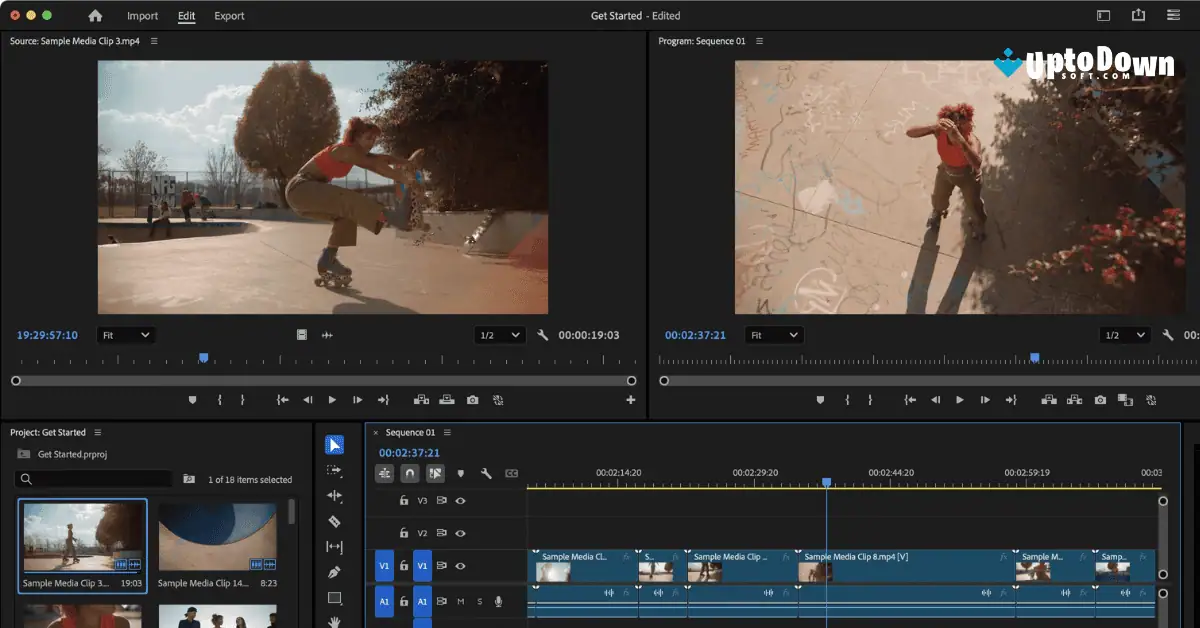Hide track V1 using its eye icon
The image size is (1200, 628).
[460, 566]
